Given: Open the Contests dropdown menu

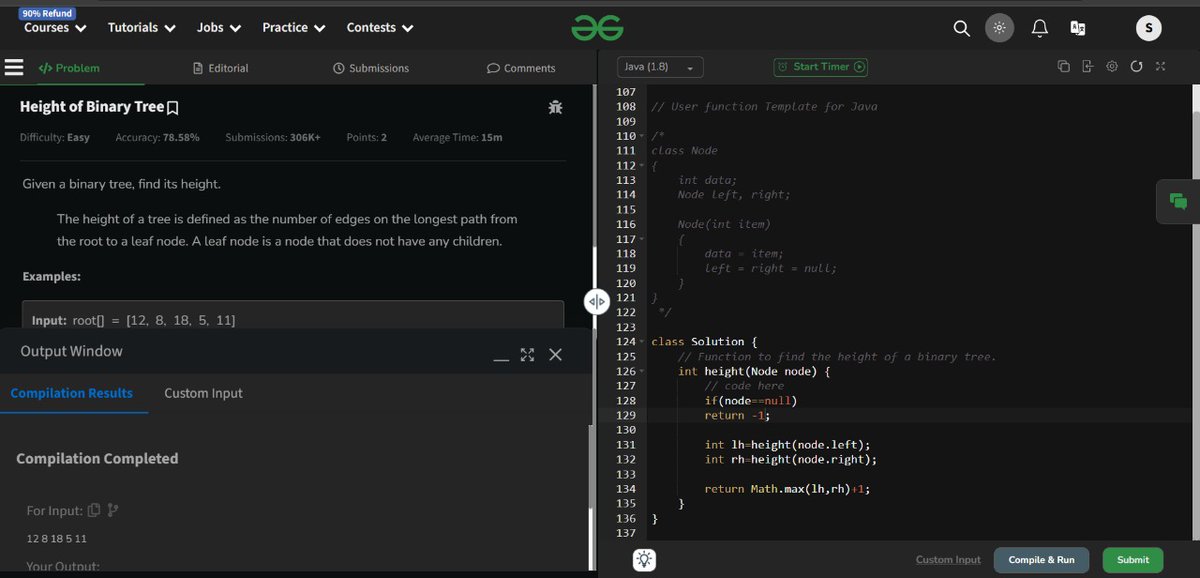Looking at the screenshot, I should (381, 28).
